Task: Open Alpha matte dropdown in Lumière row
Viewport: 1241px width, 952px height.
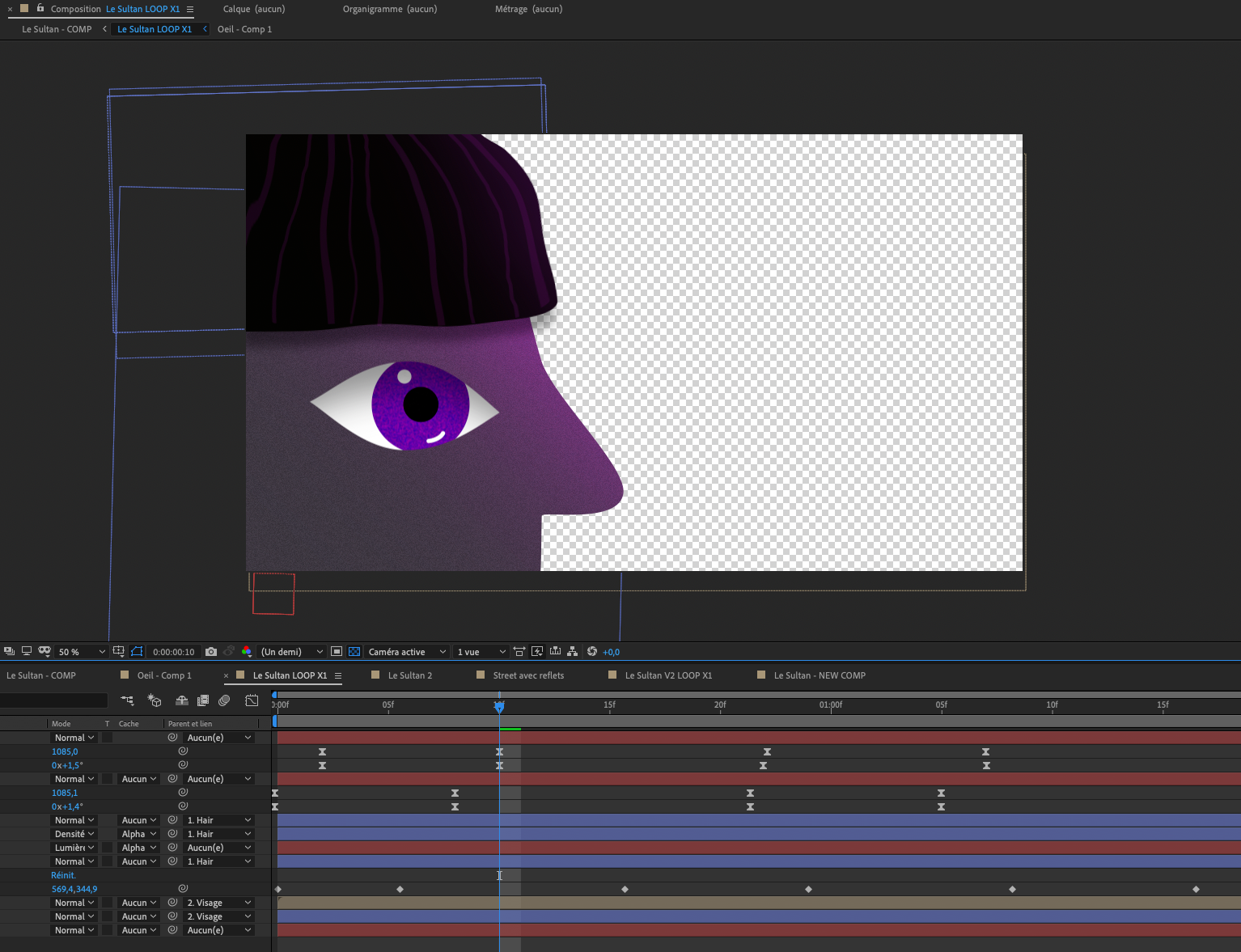Action: [x=138, y=848]
